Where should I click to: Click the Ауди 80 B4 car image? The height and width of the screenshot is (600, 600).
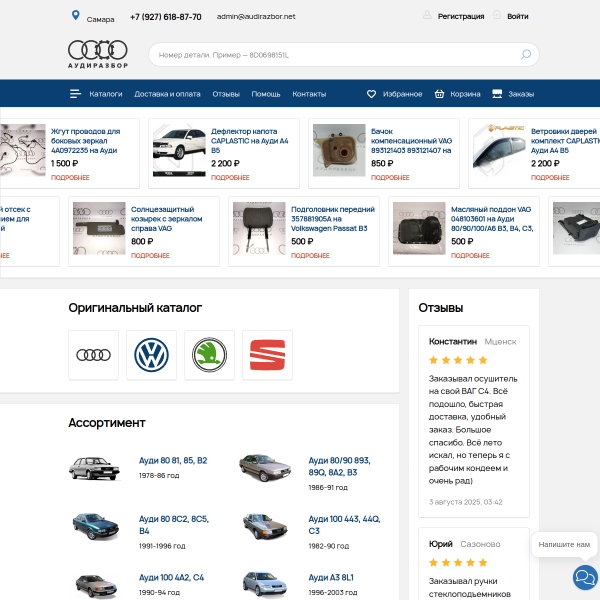tap(96, 527)
